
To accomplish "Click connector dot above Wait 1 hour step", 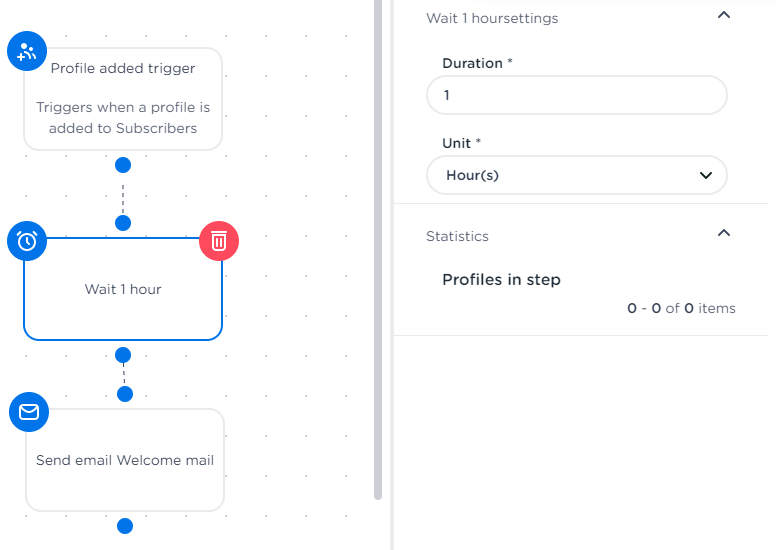I will [x=123, y=223].
